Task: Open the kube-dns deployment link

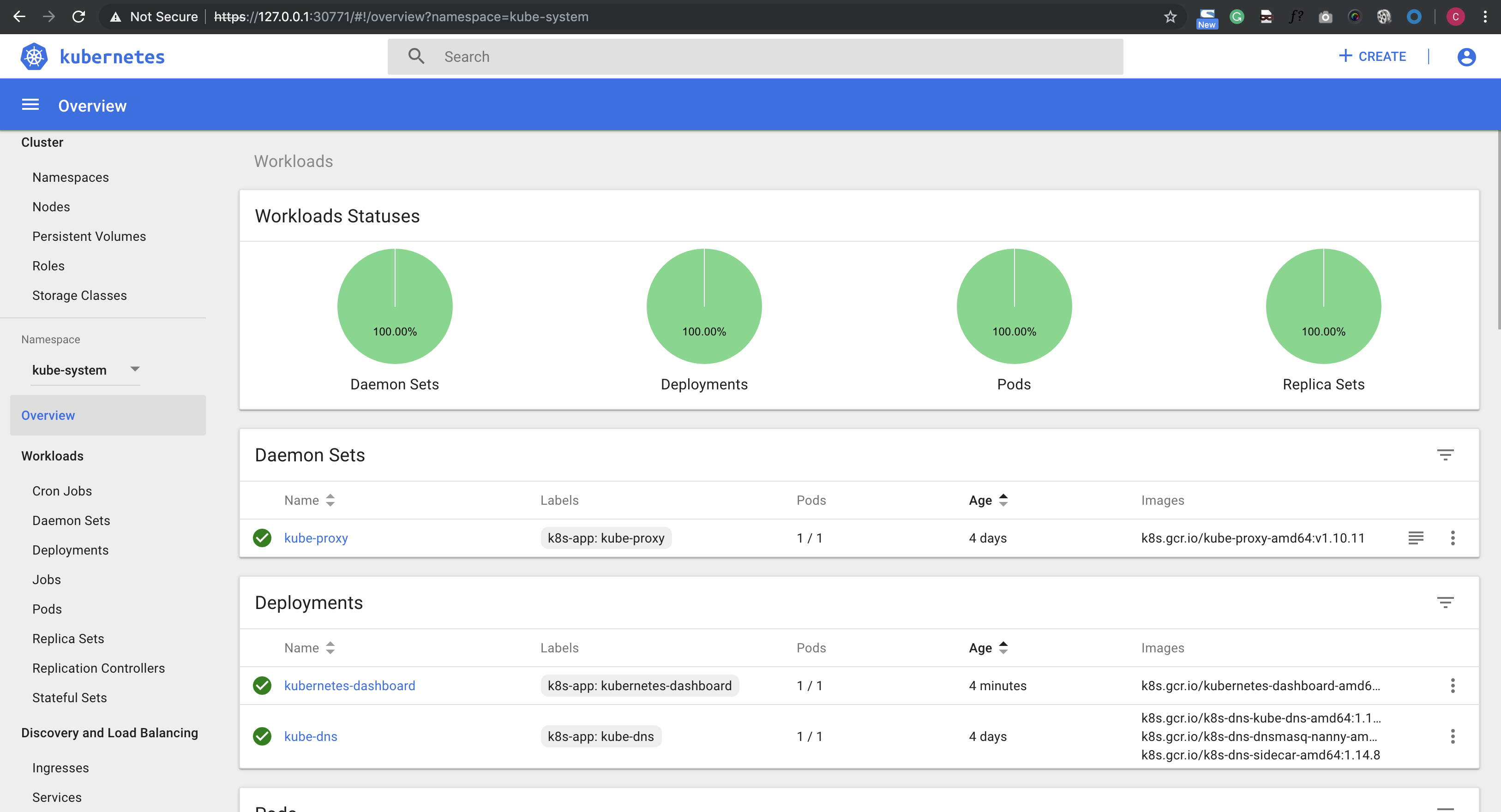Action: tap(311, 736)
